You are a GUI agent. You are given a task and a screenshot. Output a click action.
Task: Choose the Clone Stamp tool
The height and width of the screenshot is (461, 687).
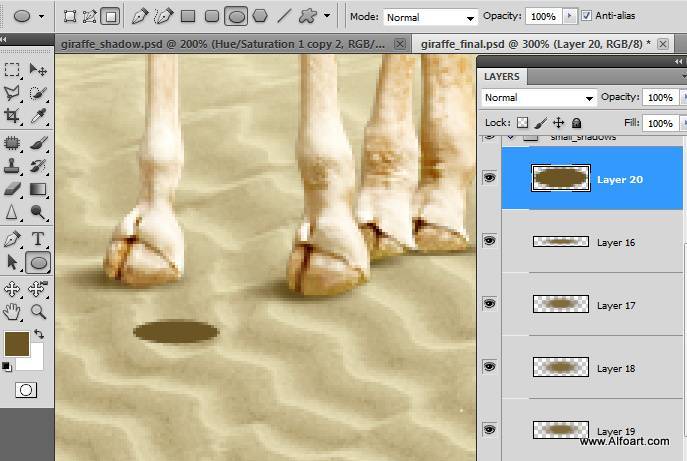[13, 165]
